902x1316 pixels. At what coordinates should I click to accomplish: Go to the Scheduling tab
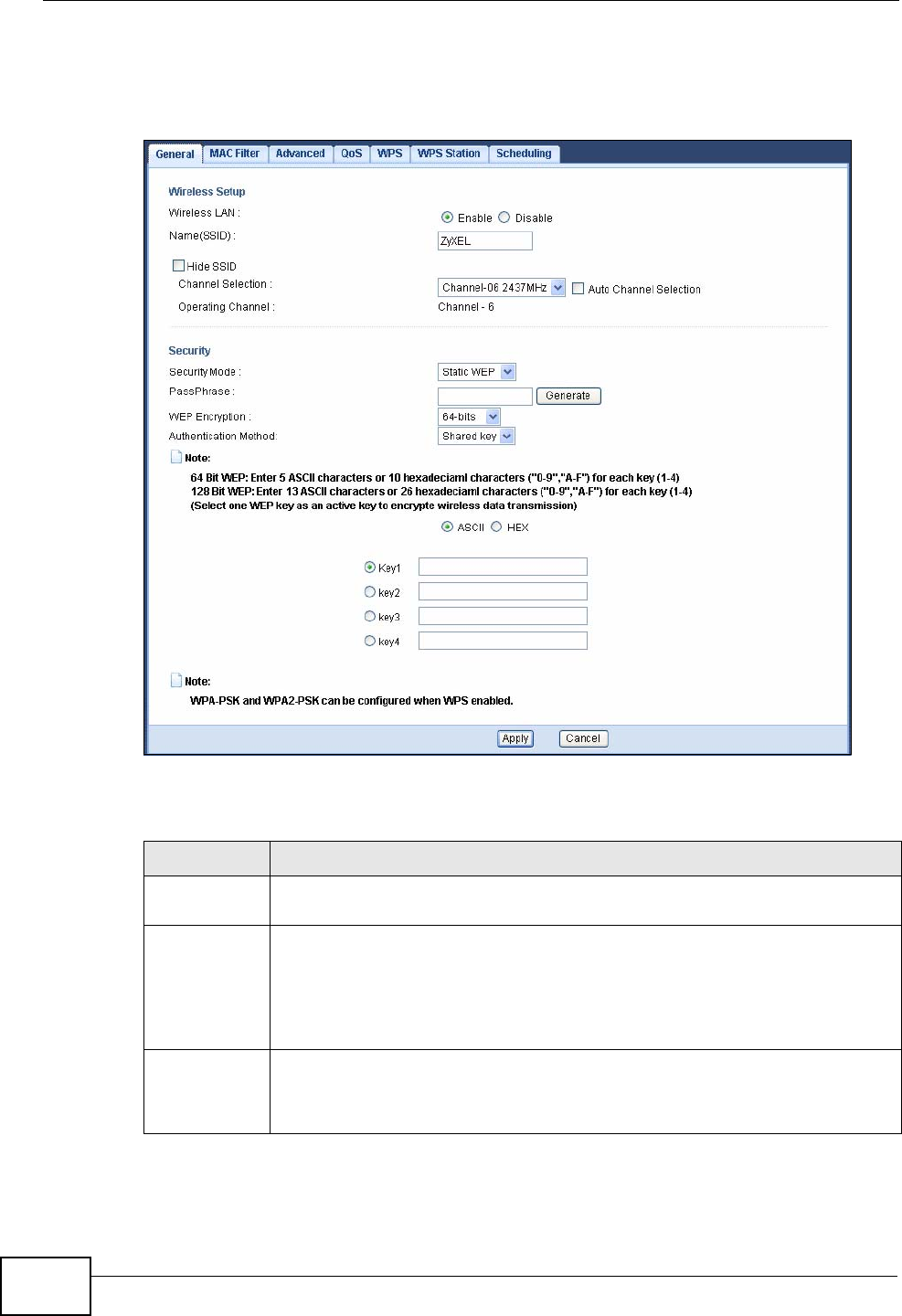(524, 154)
